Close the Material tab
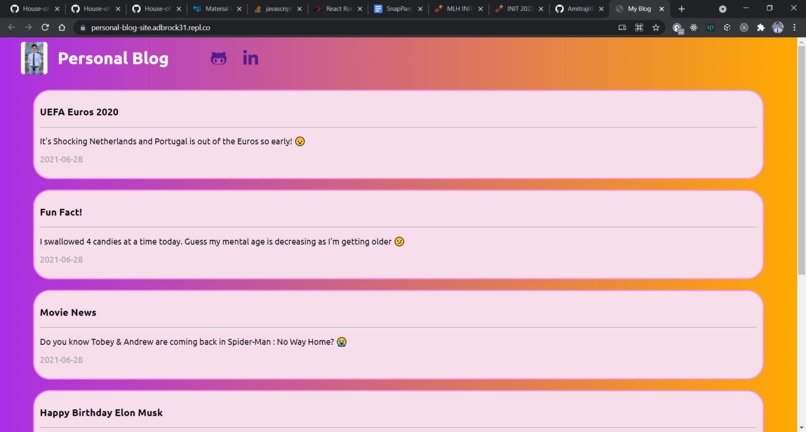 pyautogui.click(x=239, y=9)
